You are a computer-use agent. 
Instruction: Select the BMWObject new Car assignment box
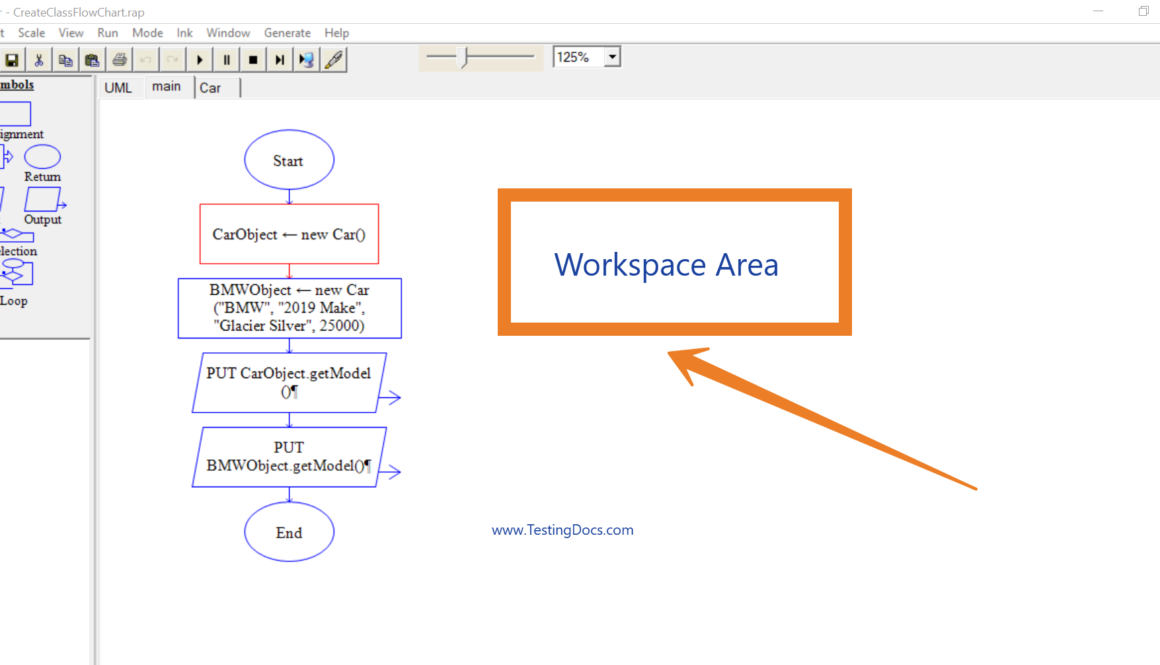pyautogui.click(x=290, y=308)
